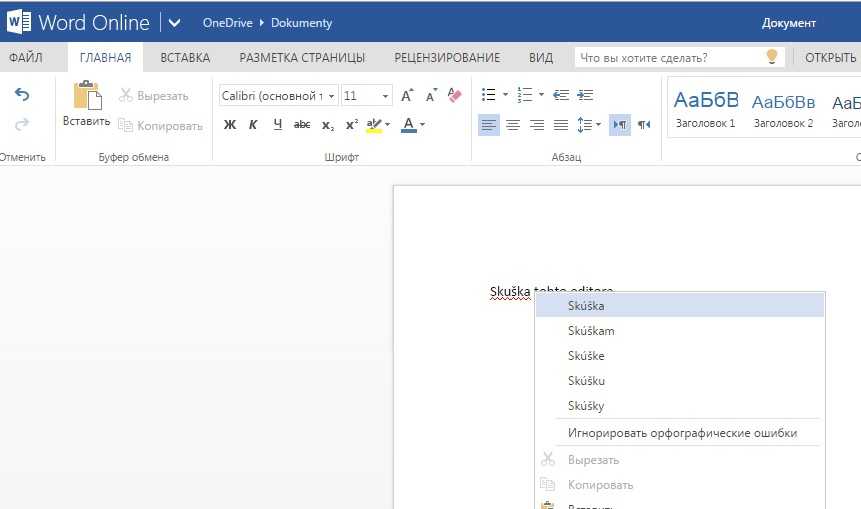Apply Заголовок 1 style

[706, 108]
